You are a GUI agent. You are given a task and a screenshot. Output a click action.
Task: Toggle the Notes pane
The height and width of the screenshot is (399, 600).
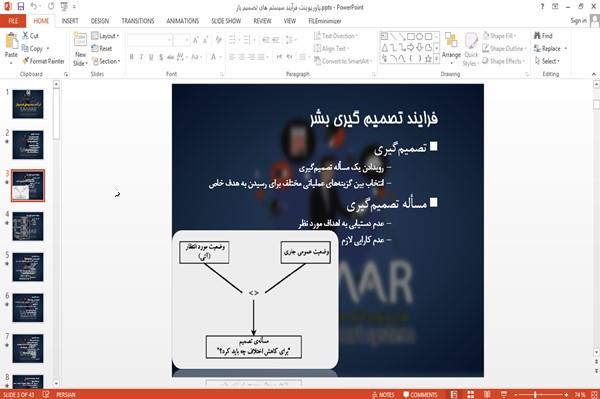coord(383,395)
